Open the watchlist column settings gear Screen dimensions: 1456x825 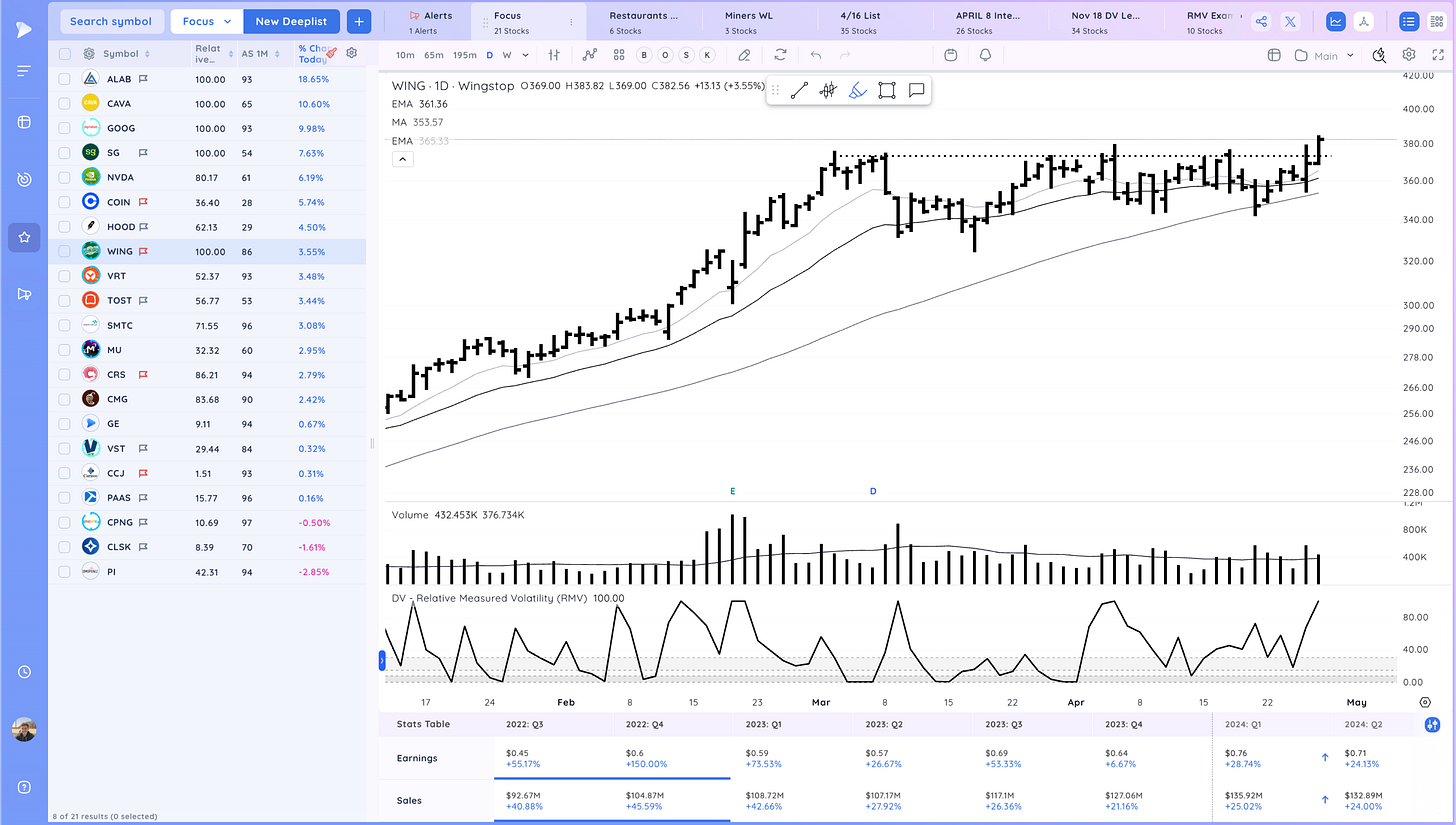click(351, 53)
